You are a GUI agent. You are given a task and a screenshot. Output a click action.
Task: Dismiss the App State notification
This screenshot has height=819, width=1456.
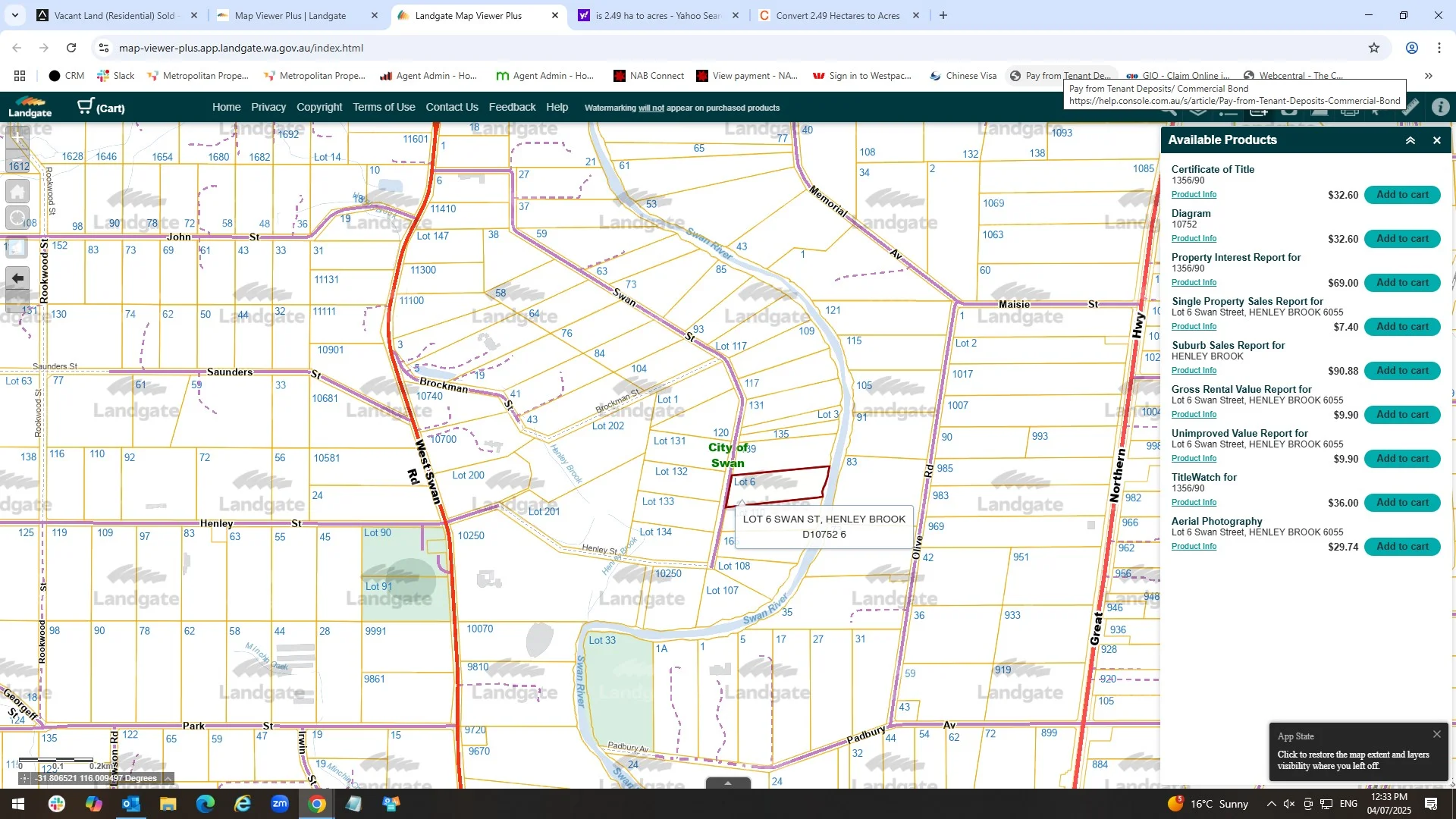point(1436,734)
